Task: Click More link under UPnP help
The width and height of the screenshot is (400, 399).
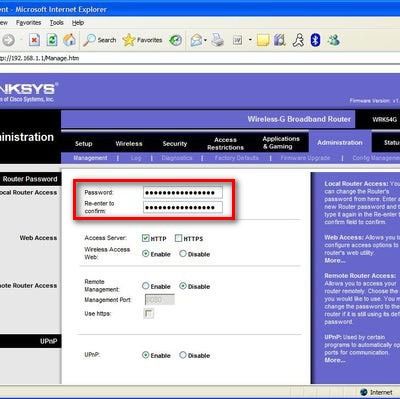Action: (x=335, y=360)
